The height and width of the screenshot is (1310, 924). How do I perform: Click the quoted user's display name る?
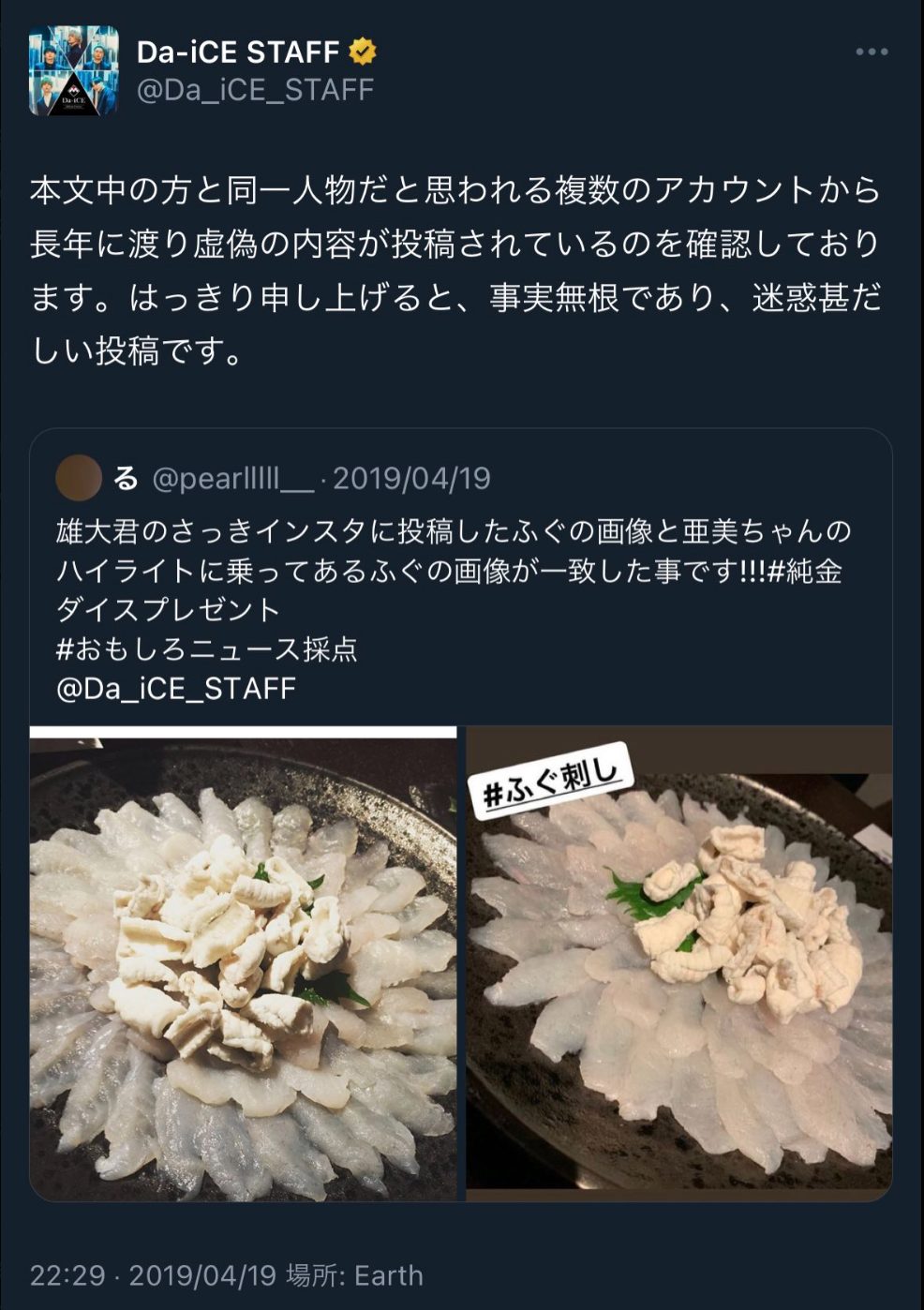tap(126, 480)
